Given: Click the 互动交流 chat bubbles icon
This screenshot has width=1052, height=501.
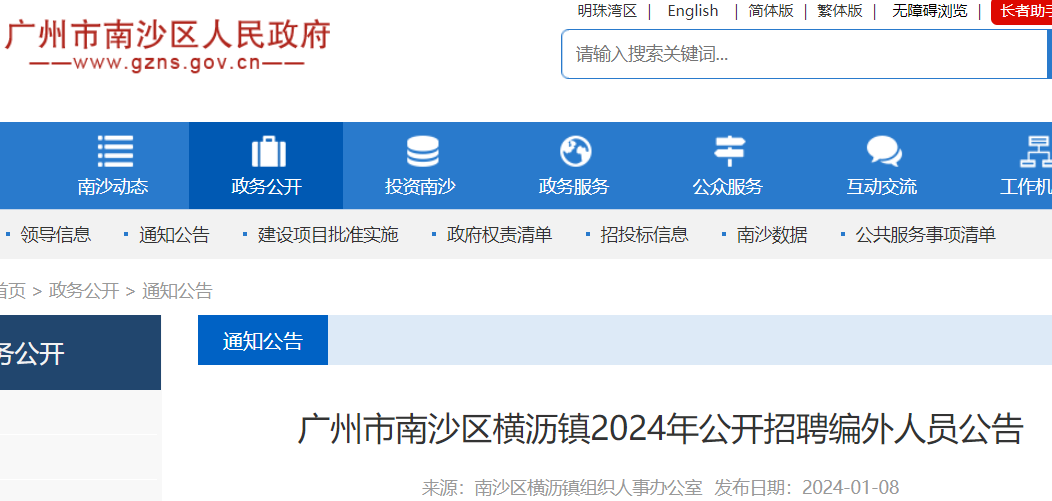Looking at the screenshot, I should pyautogui.click(x=883, y=151).
